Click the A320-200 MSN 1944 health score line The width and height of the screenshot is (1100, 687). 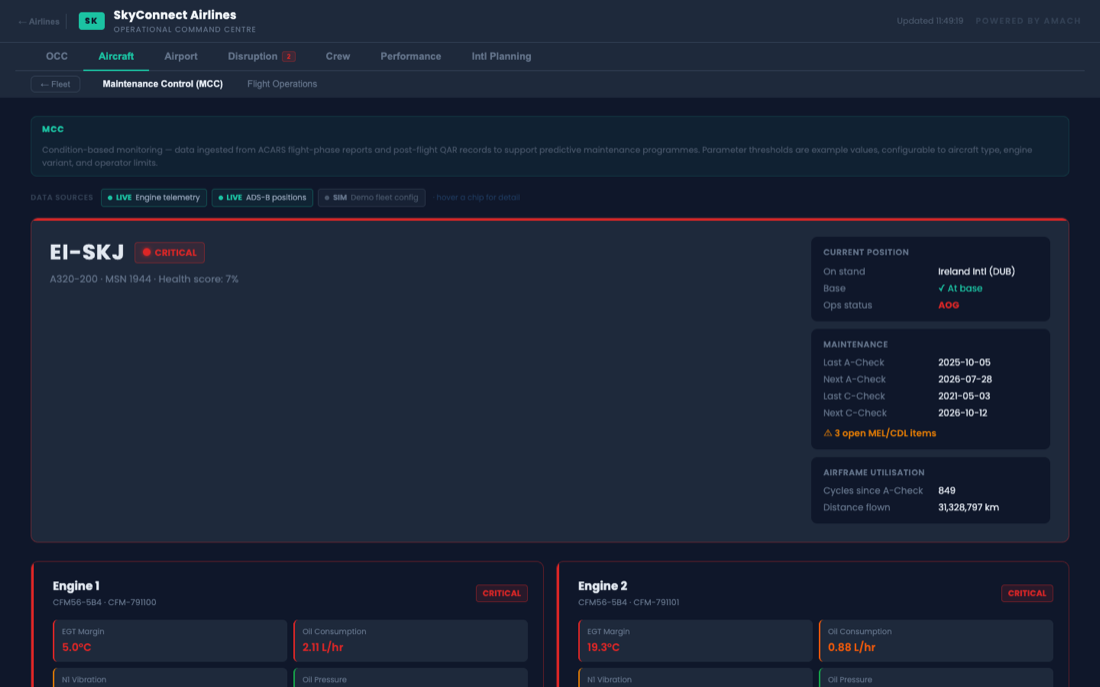144,279
